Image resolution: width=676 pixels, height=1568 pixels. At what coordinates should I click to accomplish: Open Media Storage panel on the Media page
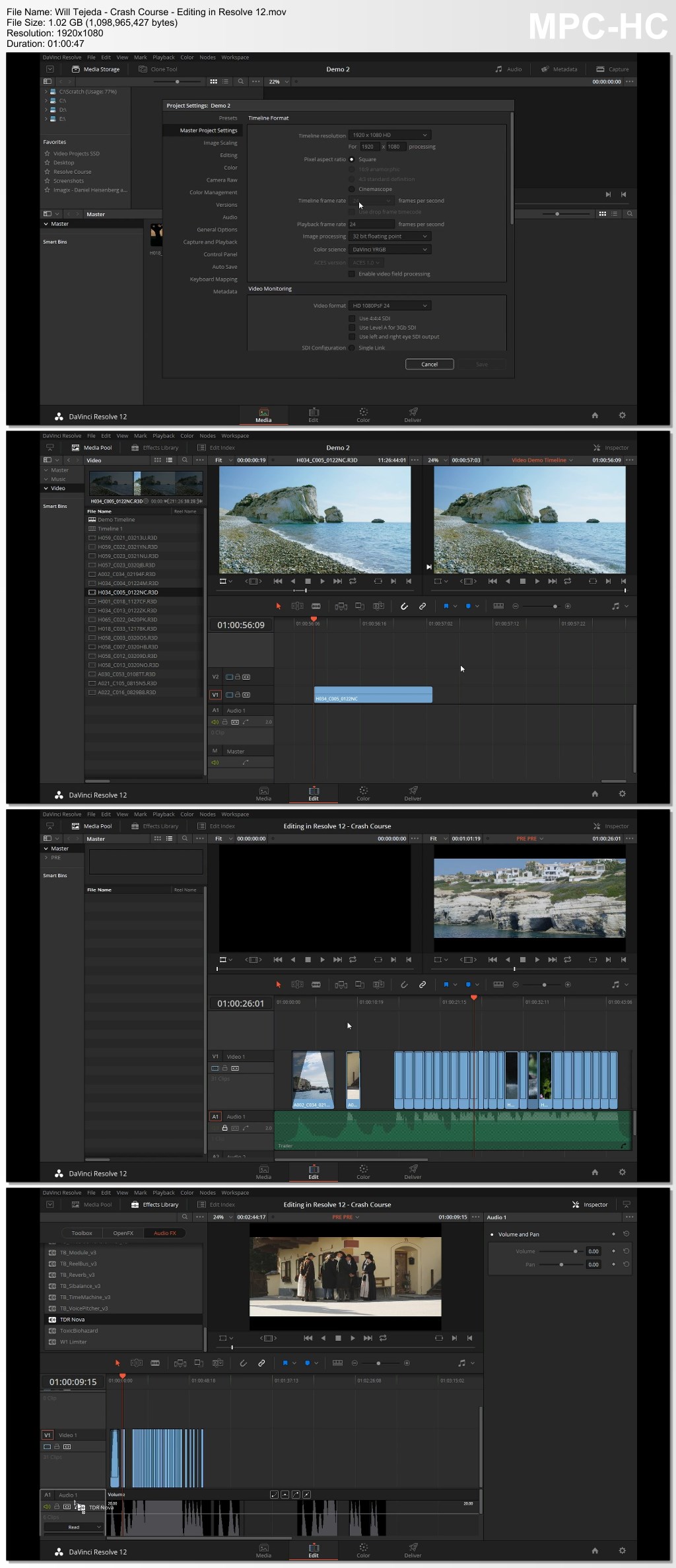pos(96,69)
